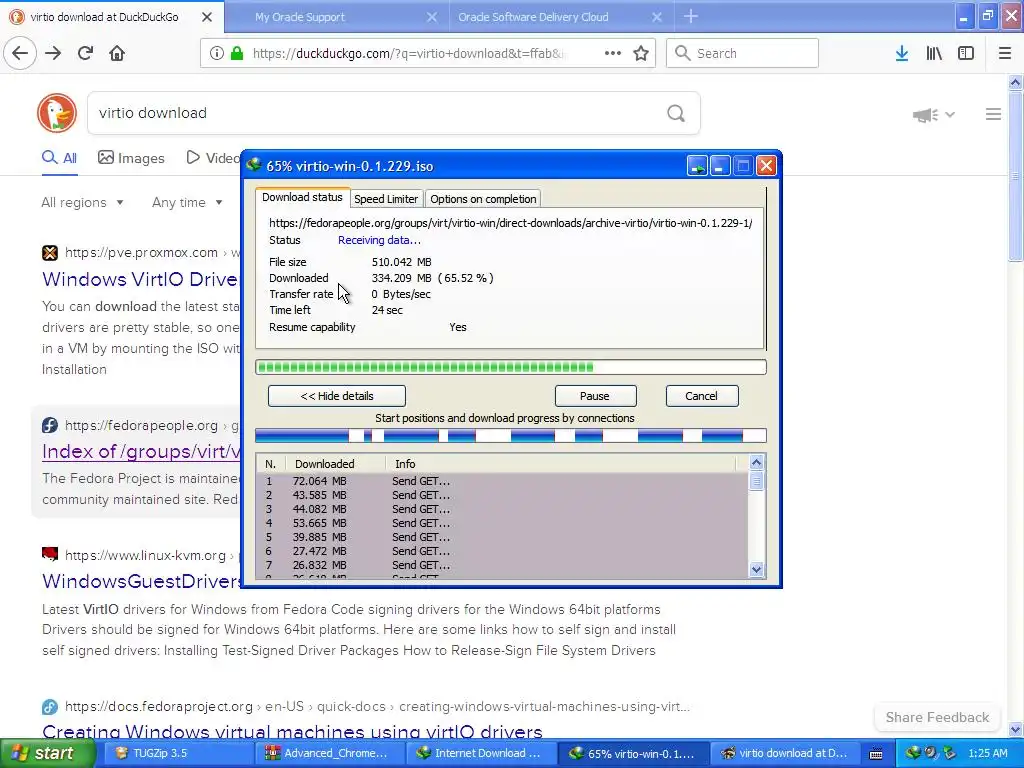Image resolution: width=1024 pixels, height=768 pixels.
Task: Click IDM tray icon in system tray
Action: [913, 753]
